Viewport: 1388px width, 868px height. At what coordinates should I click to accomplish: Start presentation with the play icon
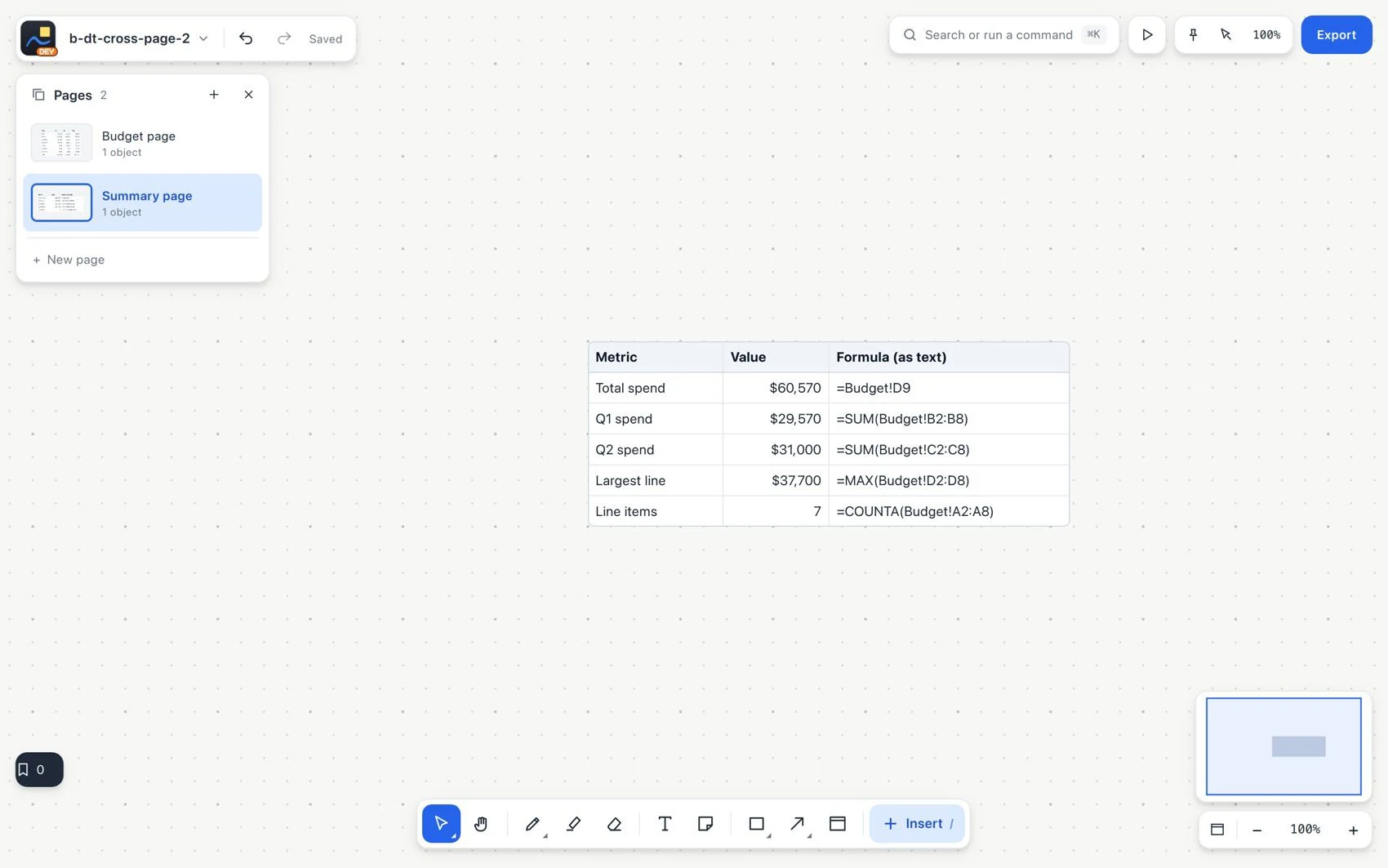1147,34
